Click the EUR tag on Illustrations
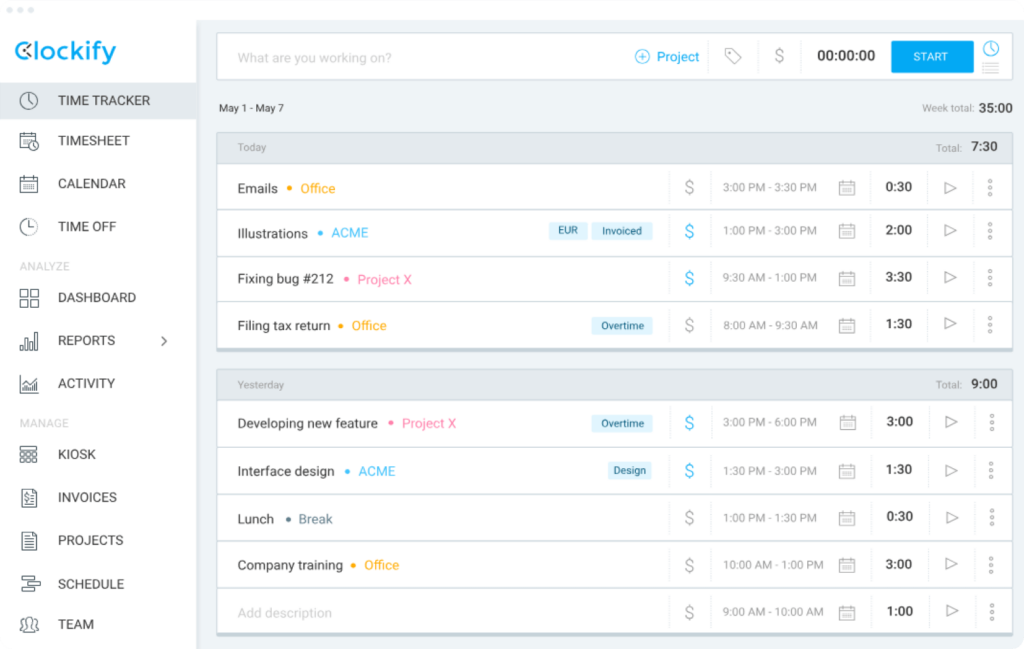1024x649 pixels. pyautogui.click(x=568, y=230)
